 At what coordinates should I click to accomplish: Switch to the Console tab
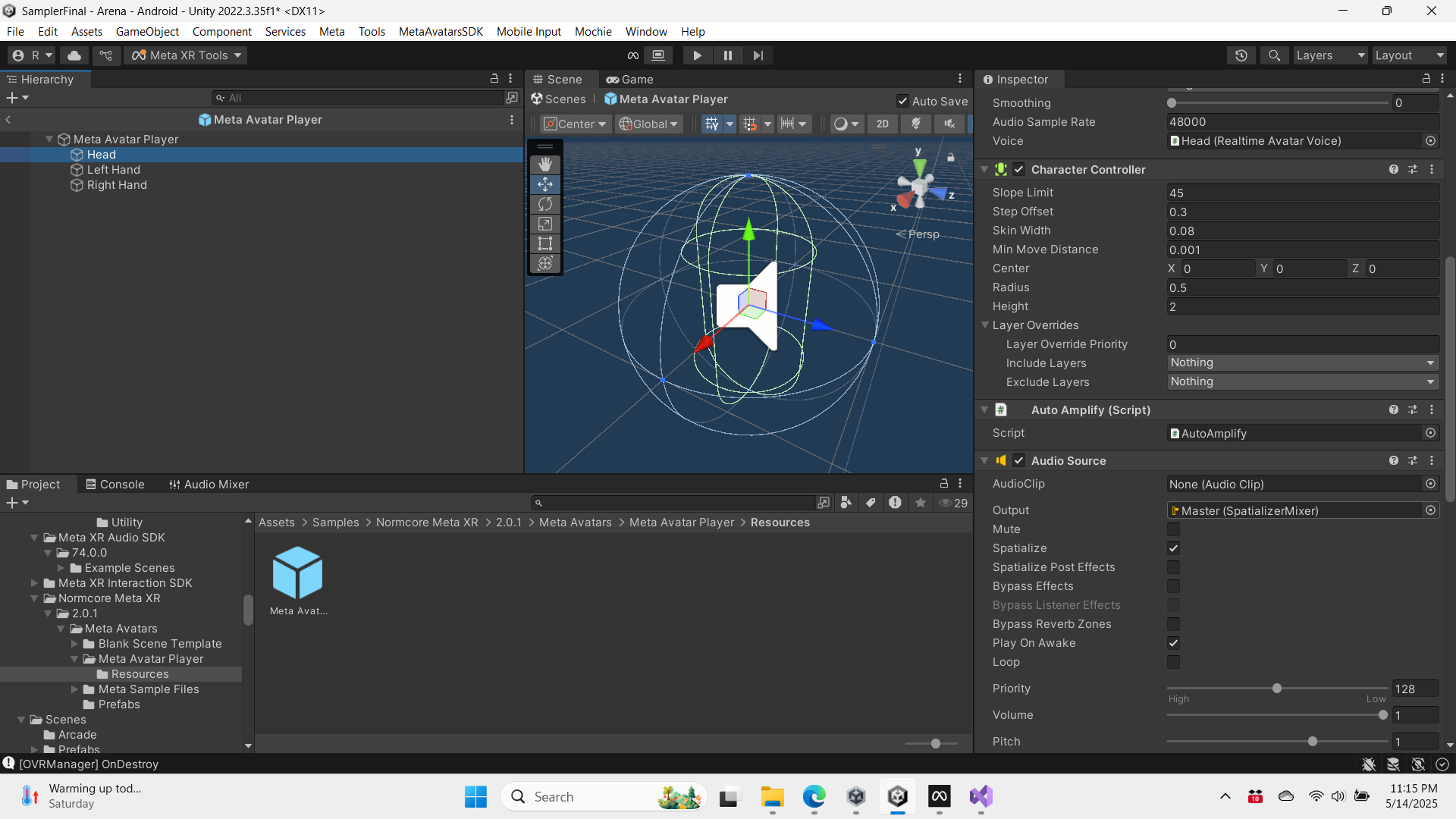pyautogui.click(x=115, y=485)
